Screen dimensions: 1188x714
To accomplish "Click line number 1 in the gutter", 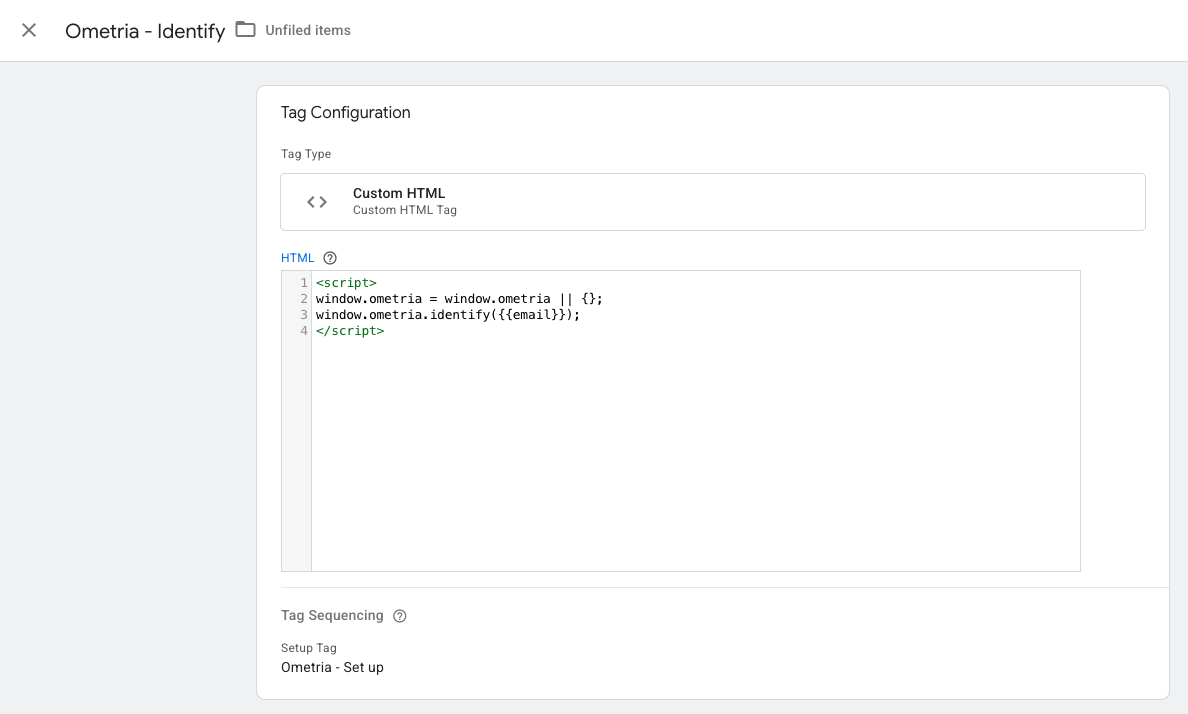I will (x=304, y=283).
